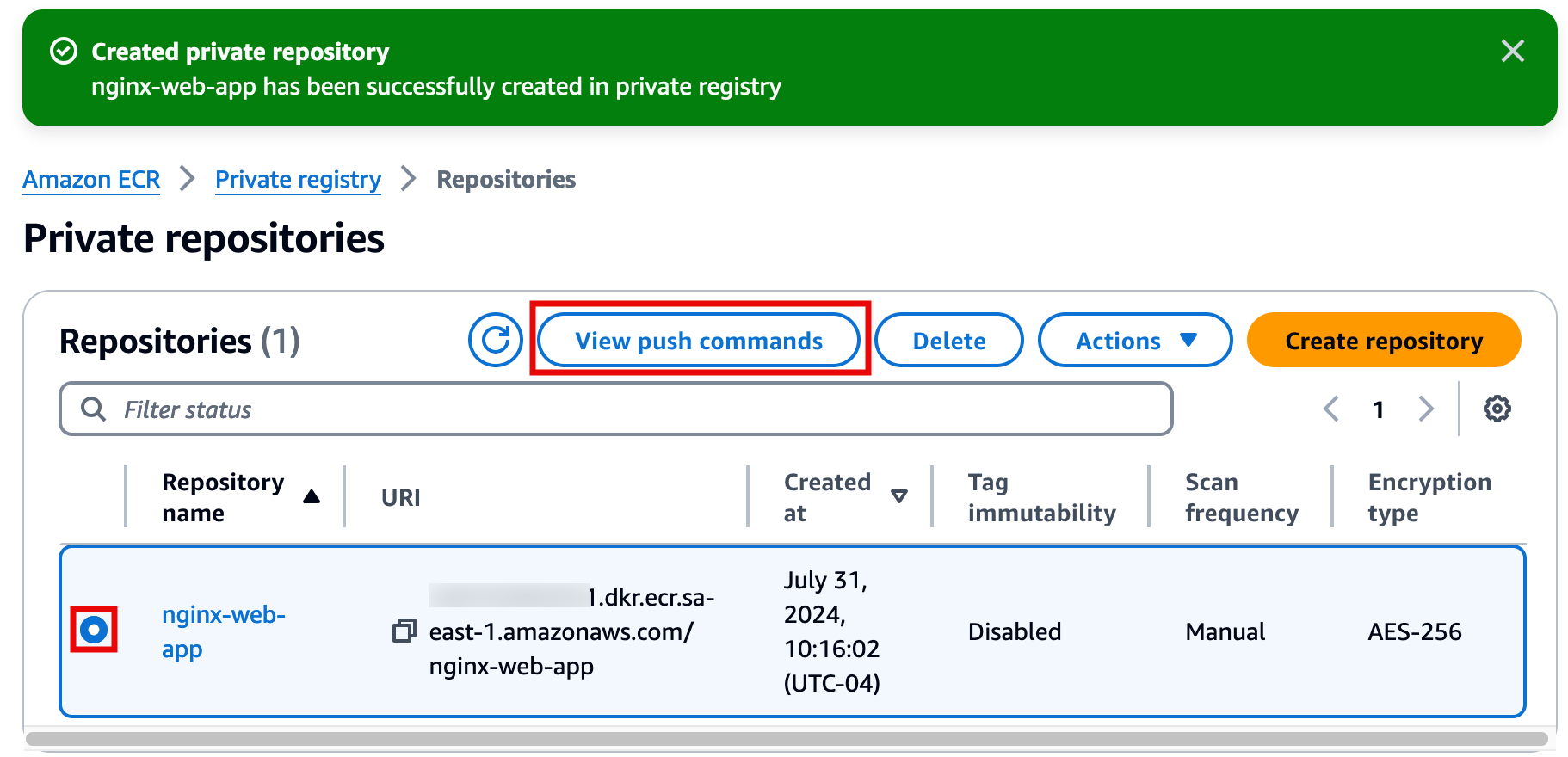
Task: Focus the Filter status search field
Action: click(637, 409)
